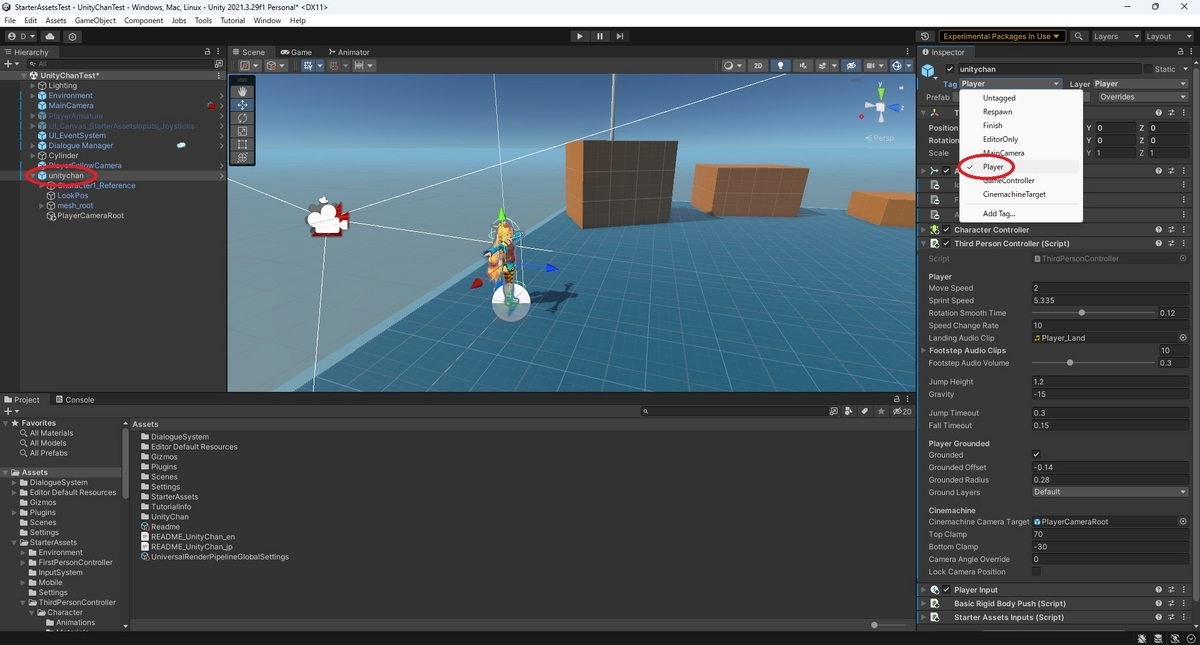
Task: Select the combined Transform tool
Action: click(x=242, y=157)
